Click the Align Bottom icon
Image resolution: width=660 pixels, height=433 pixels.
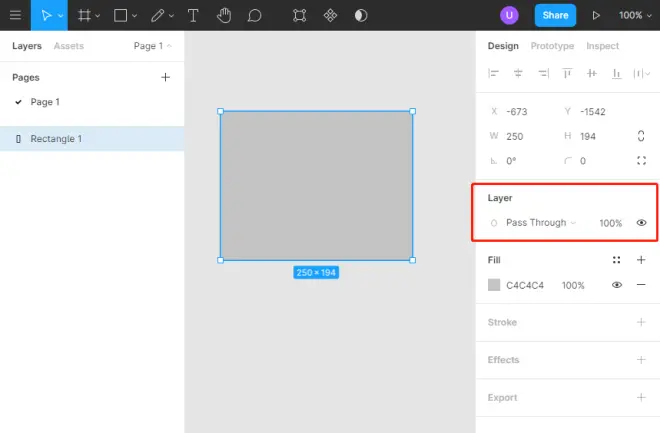[x=617, y=74]
